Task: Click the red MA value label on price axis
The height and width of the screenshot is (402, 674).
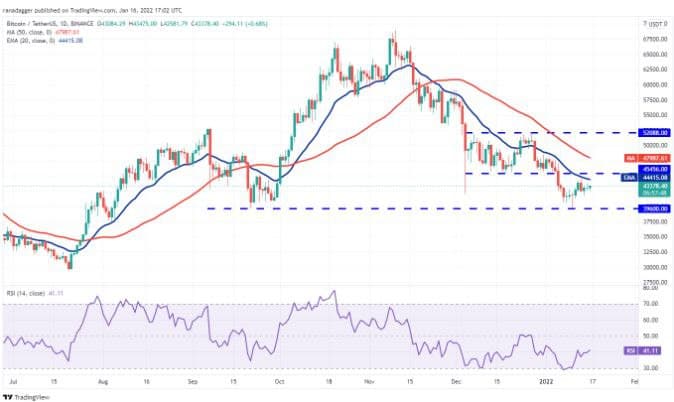Action: [647, 158]
